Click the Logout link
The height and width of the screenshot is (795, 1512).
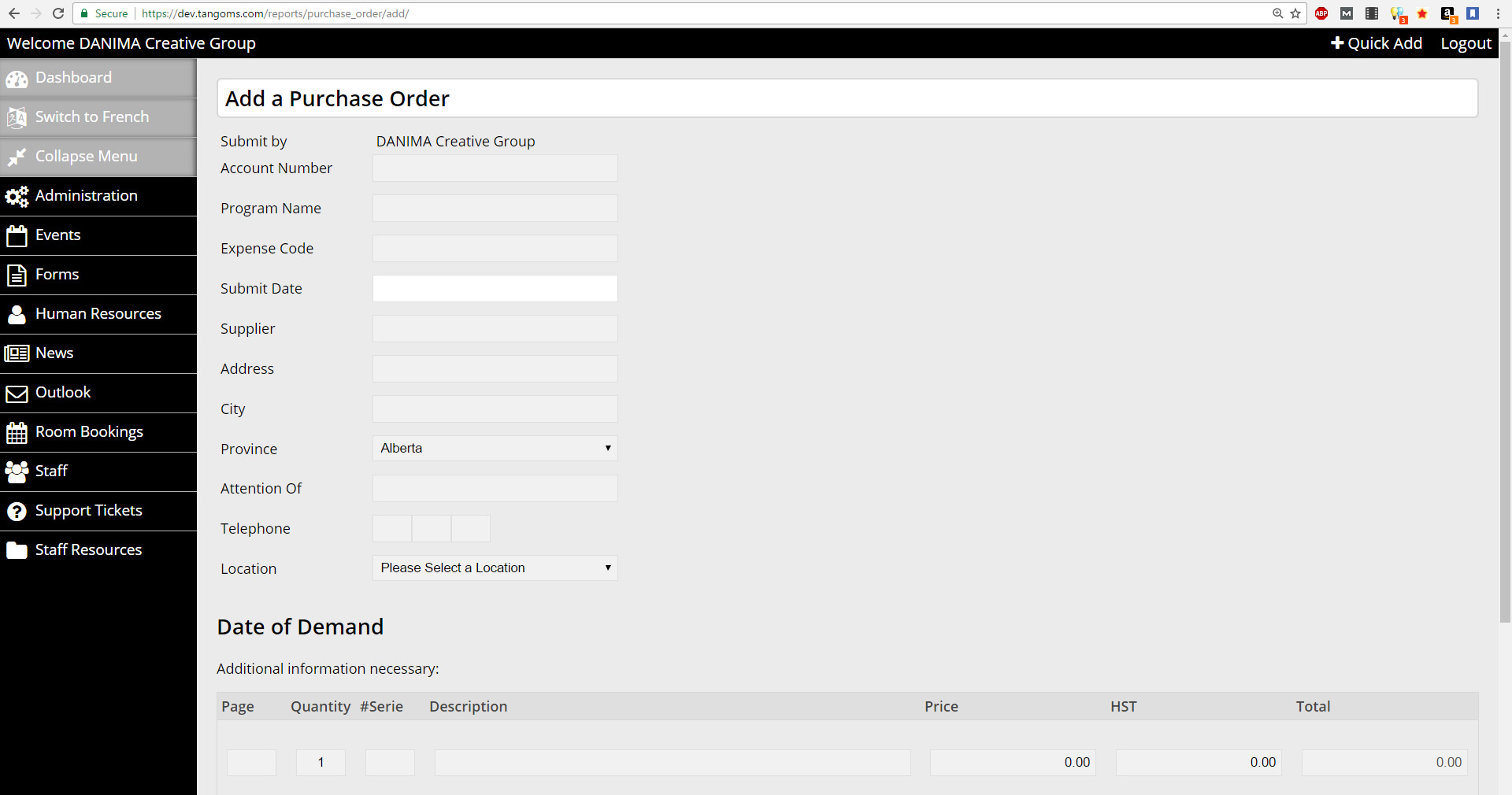(x=1466, y=43)
